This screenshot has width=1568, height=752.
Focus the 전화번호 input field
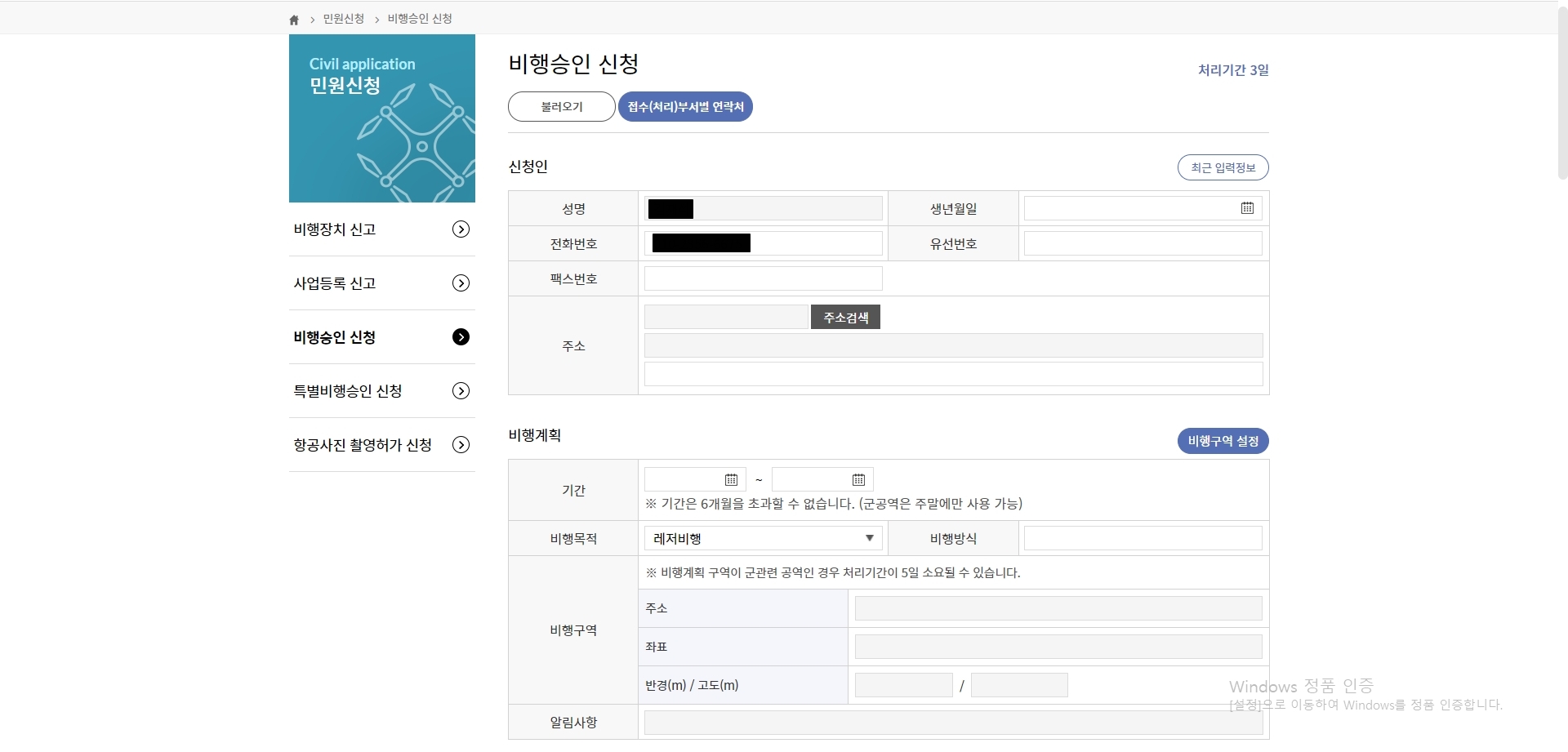coord(763,243)
